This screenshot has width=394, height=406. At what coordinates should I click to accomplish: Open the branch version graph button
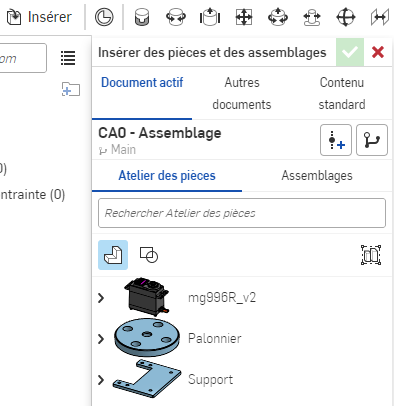coord(372,140)
